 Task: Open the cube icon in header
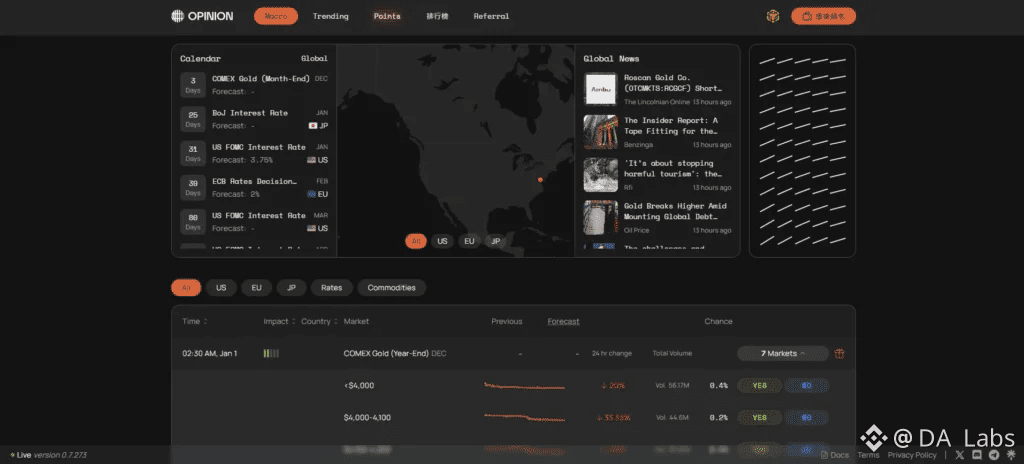pos(773,16)
